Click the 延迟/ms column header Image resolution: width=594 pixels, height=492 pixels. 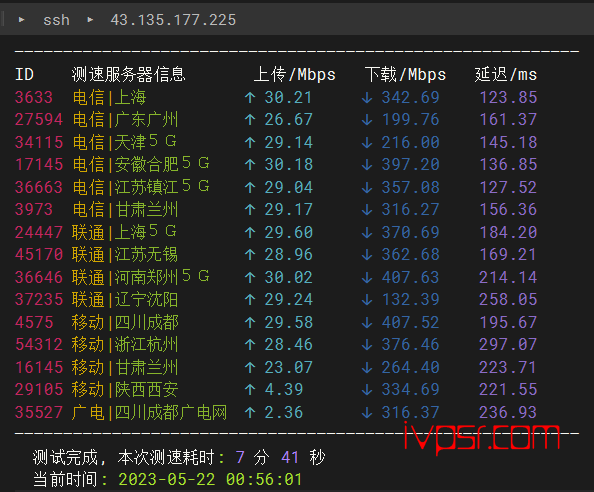coord(506,75)
